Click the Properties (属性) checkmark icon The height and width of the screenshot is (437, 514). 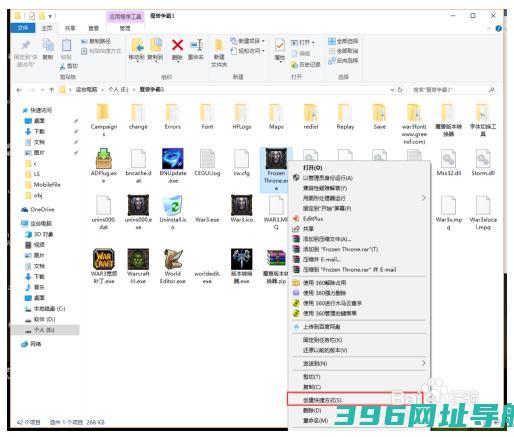tap(280, 45)
